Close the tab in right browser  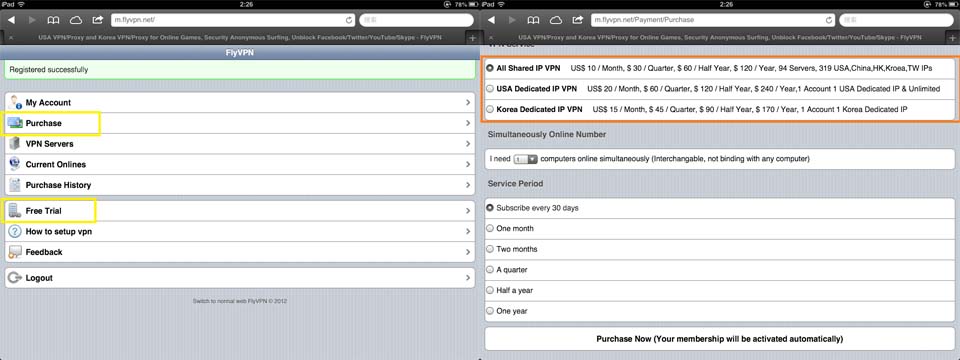491,38
